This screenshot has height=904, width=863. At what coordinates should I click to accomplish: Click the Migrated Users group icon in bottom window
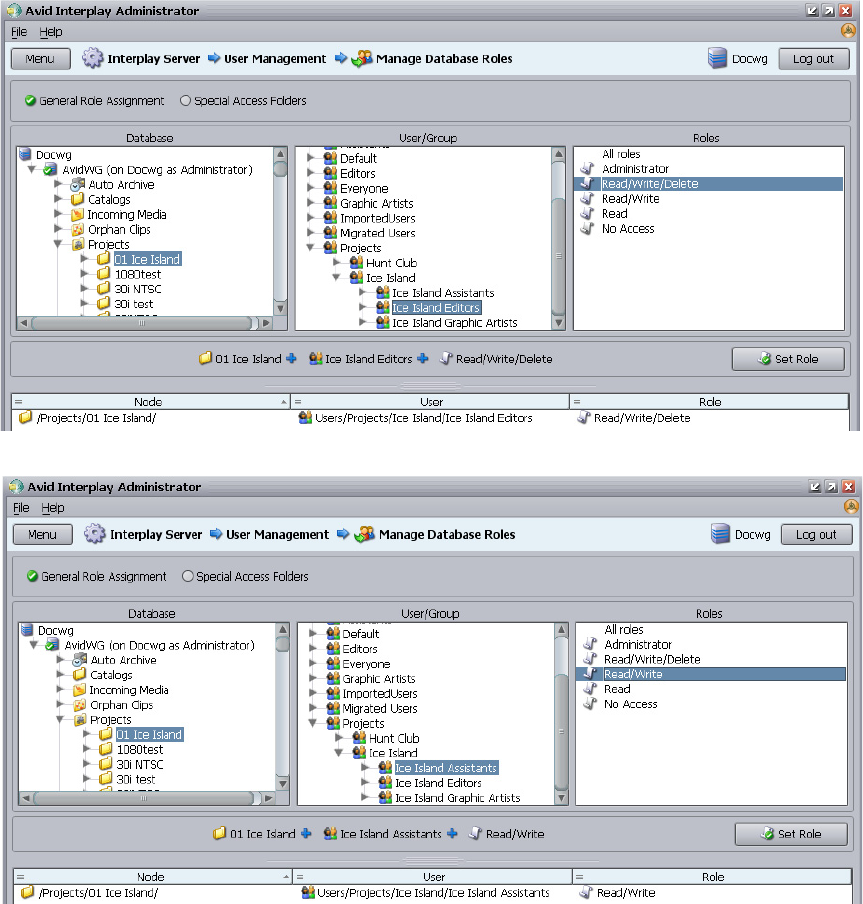[x=333, y=708]
